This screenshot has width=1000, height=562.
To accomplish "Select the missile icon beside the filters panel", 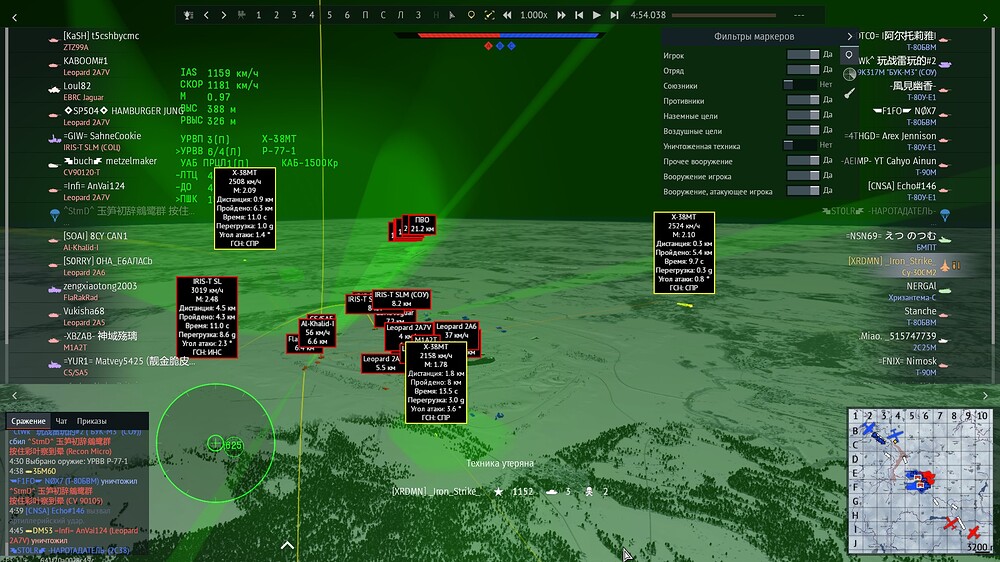I will coord(849,93).
